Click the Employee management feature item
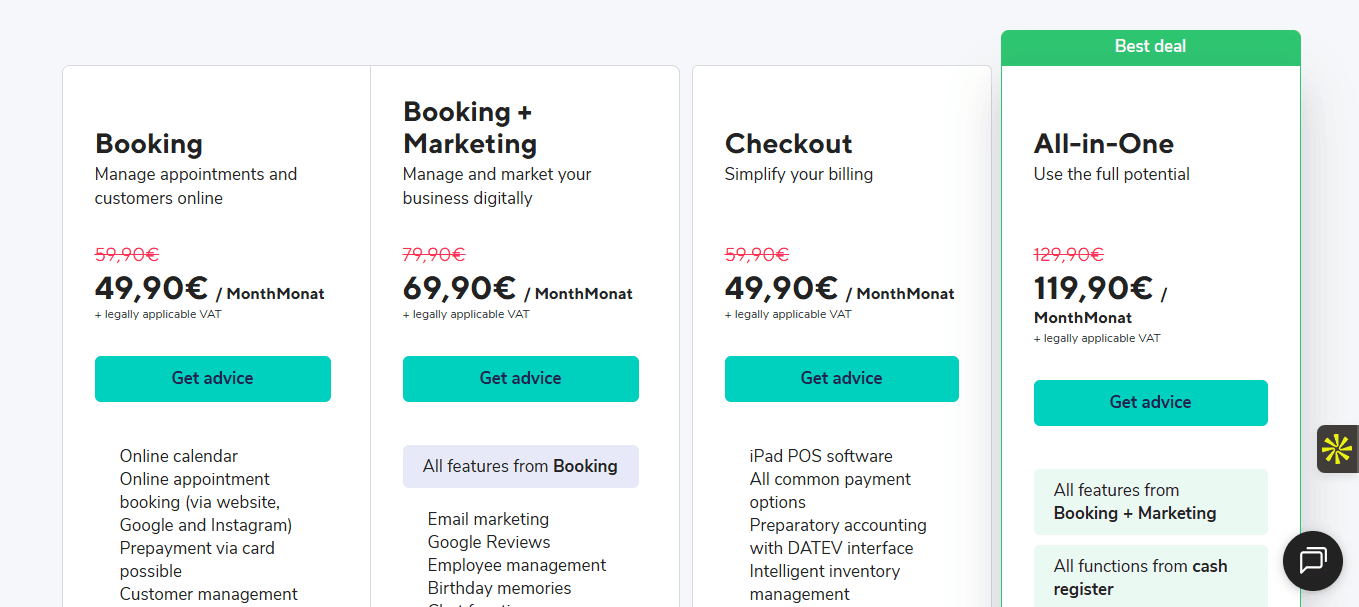The height and width of the screenshot is (607, 1359). coord(517,565)
